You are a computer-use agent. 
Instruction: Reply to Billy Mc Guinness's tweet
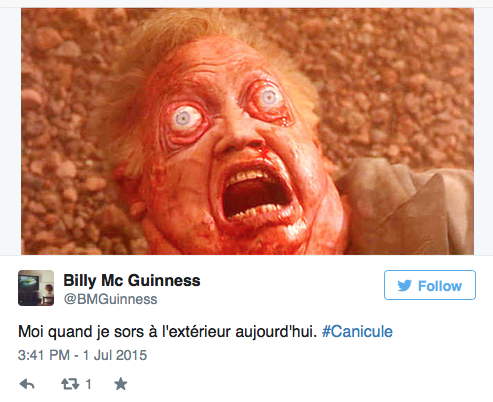point(27,384)
